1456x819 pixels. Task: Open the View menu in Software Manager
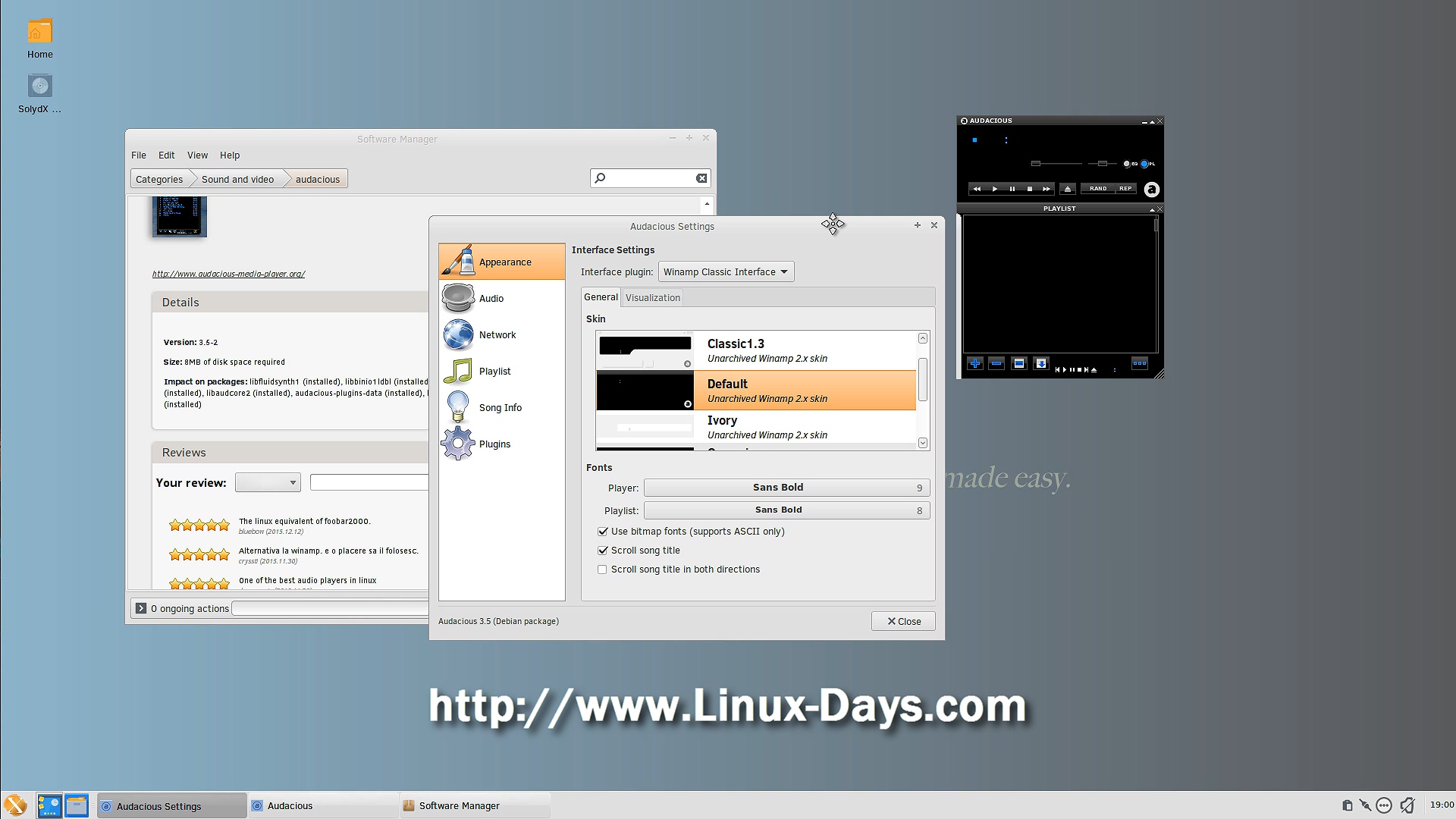point(198,155)
